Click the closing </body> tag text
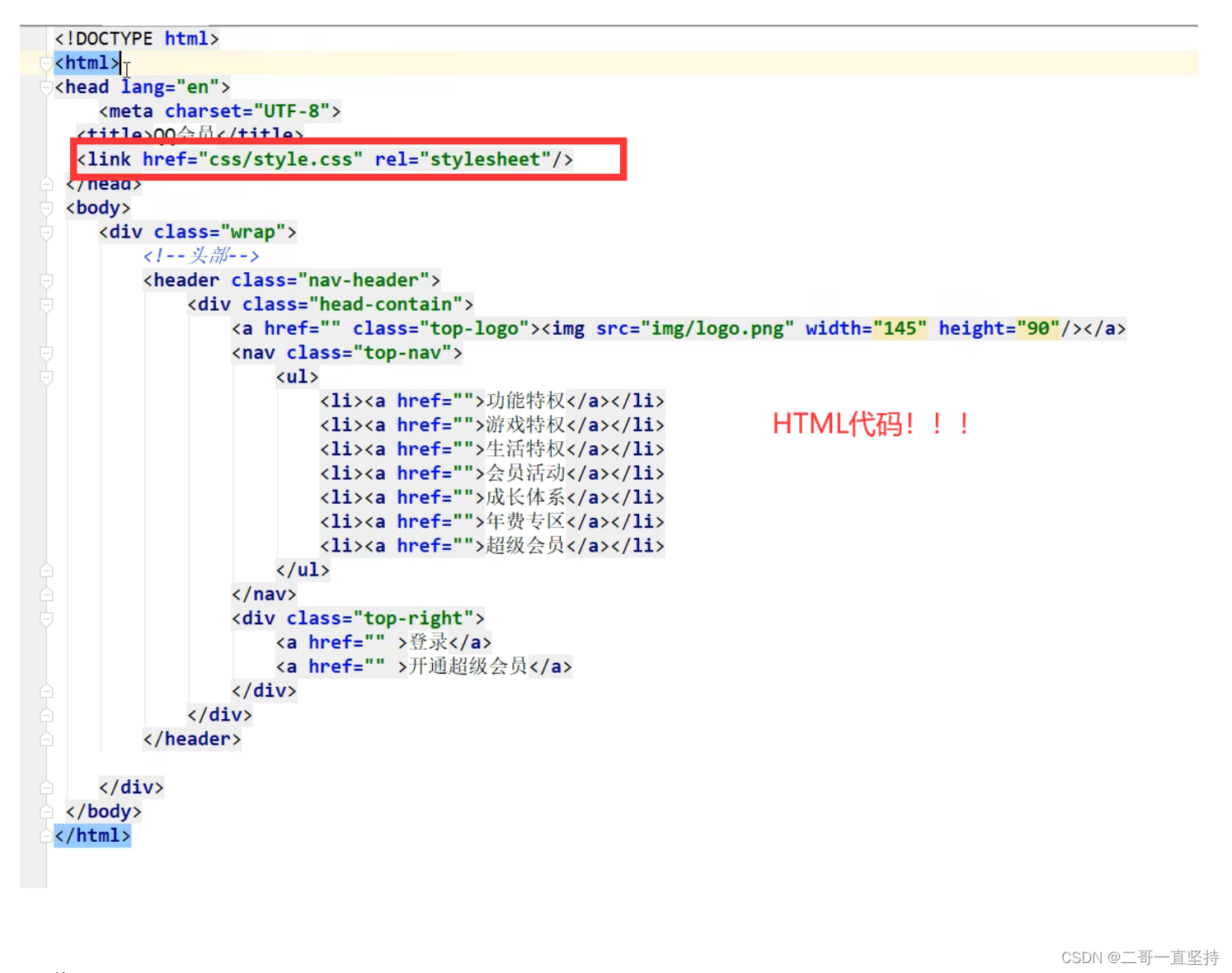The height and width of the screenshot is (973, 1232). (x=104, y=811)
